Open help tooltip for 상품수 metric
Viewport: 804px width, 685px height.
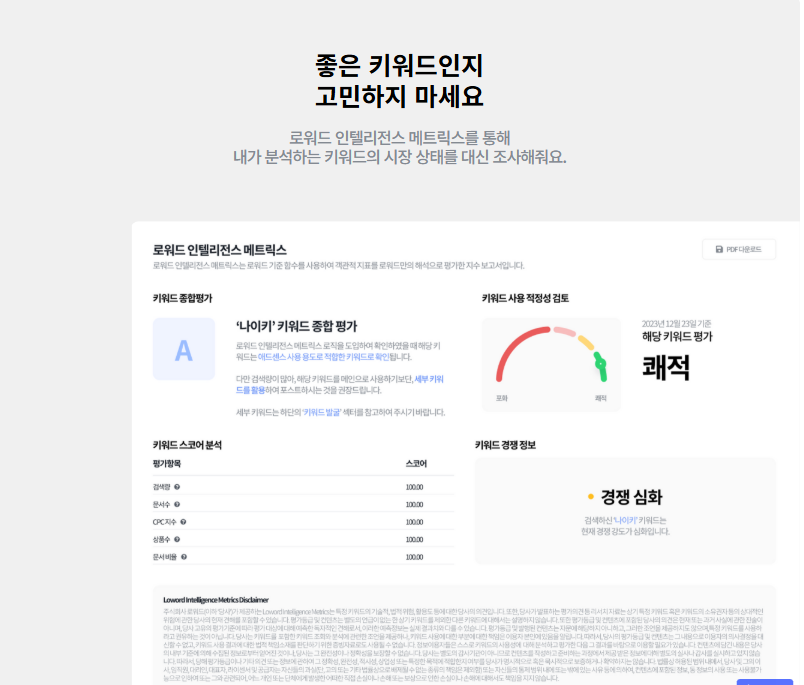click(x=178, y=540)
